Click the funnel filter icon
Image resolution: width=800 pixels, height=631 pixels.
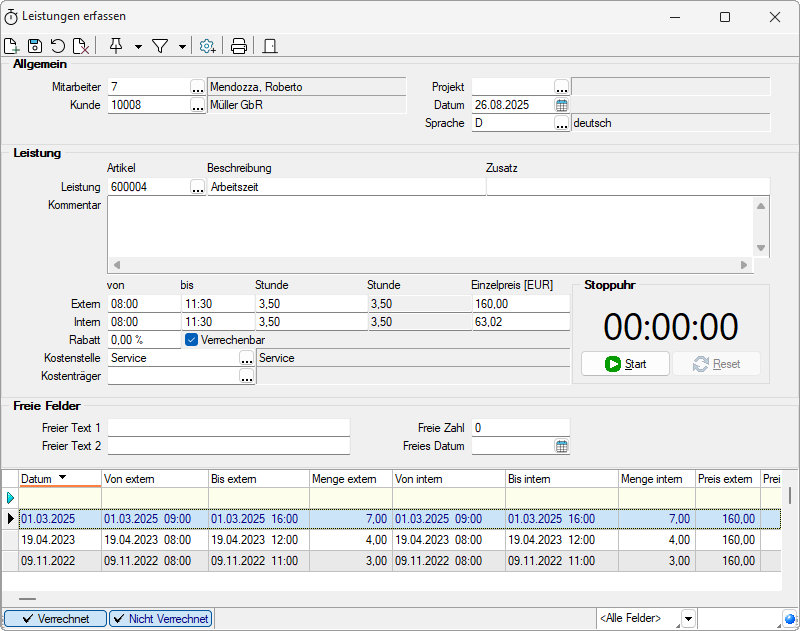pos(159,46)
